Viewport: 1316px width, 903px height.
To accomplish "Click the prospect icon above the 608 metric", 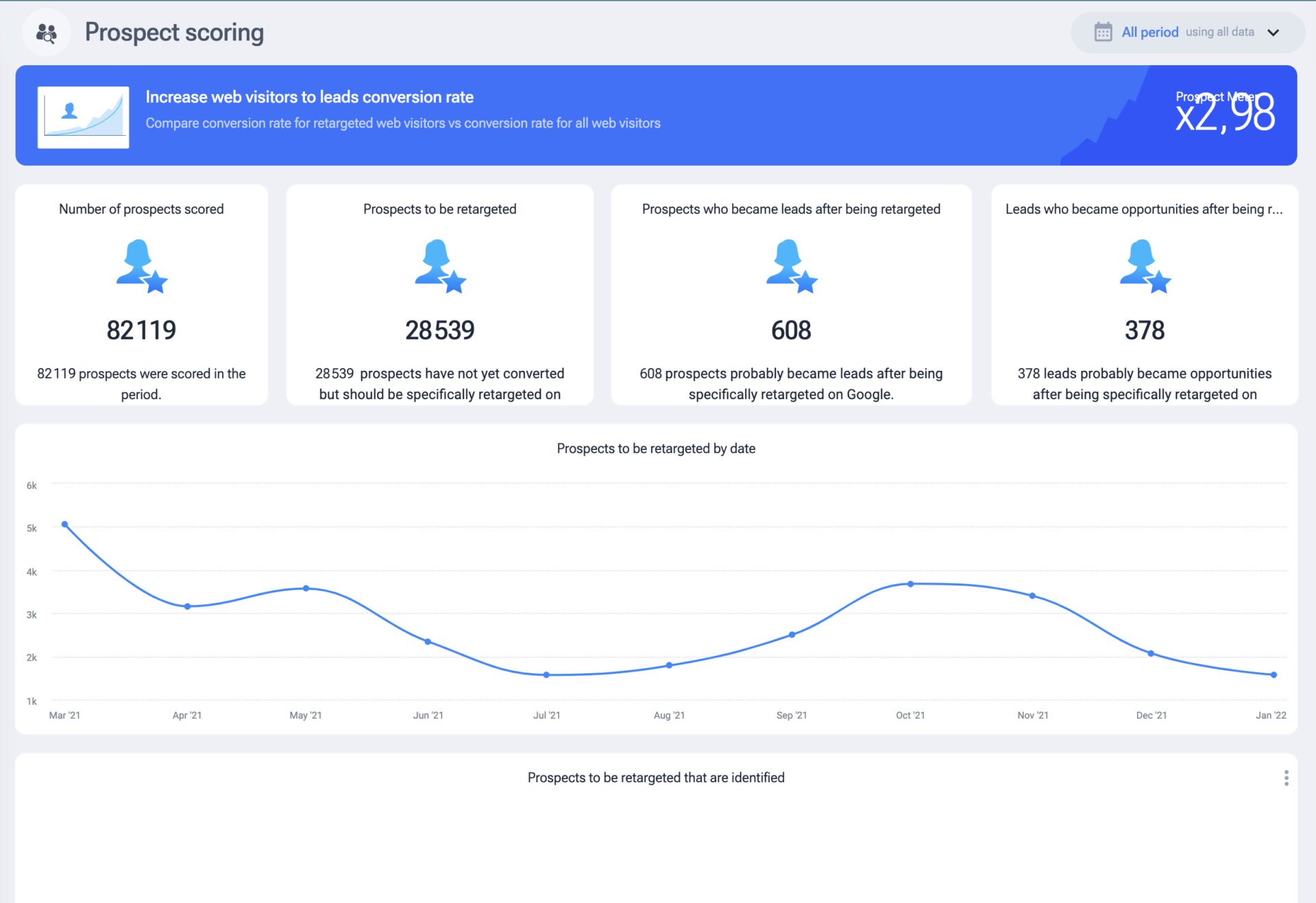I will point(790,267).
